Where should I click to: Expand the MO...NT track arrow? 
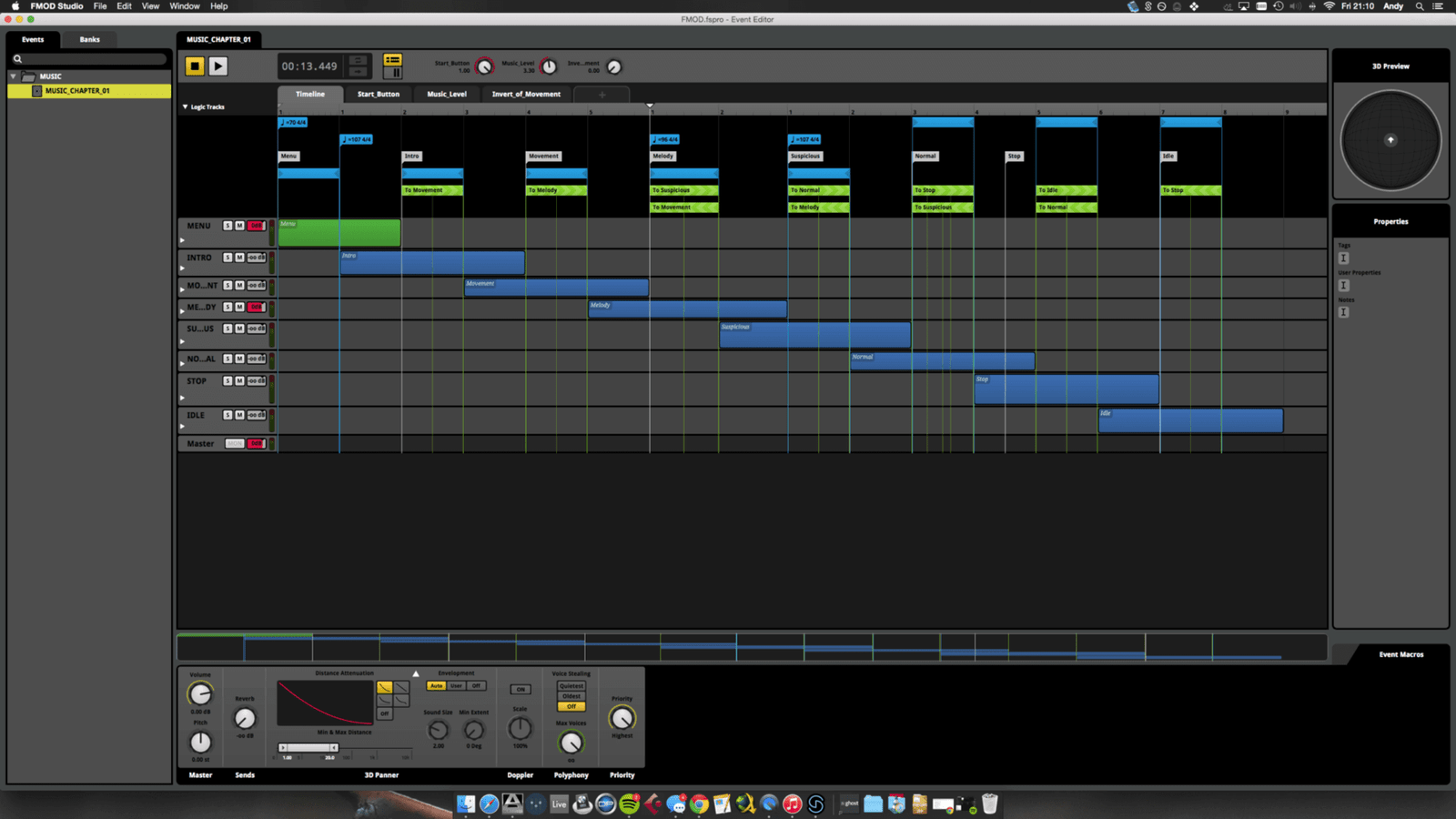pyautogui.click(x=182, y=290)
